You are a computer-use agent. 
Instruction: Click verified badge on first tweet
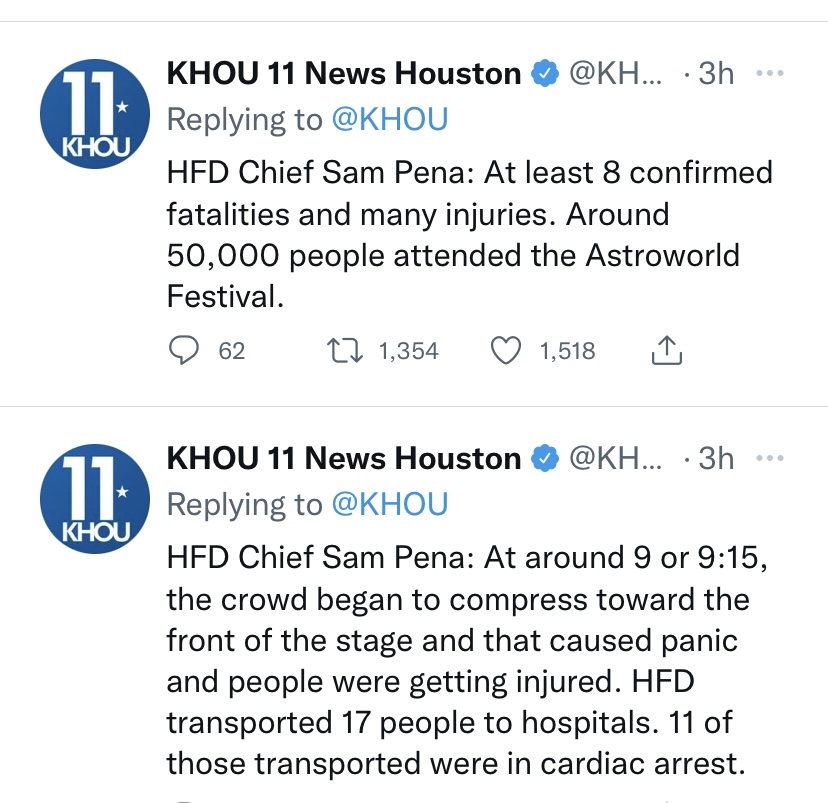tap(544, 73)
